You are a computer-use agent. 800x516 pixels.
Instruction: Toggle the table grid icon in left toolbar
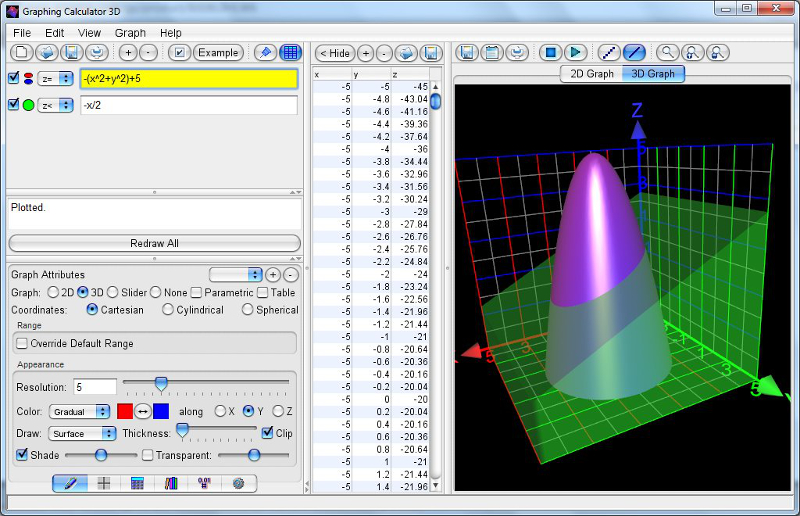click(290, 53)
